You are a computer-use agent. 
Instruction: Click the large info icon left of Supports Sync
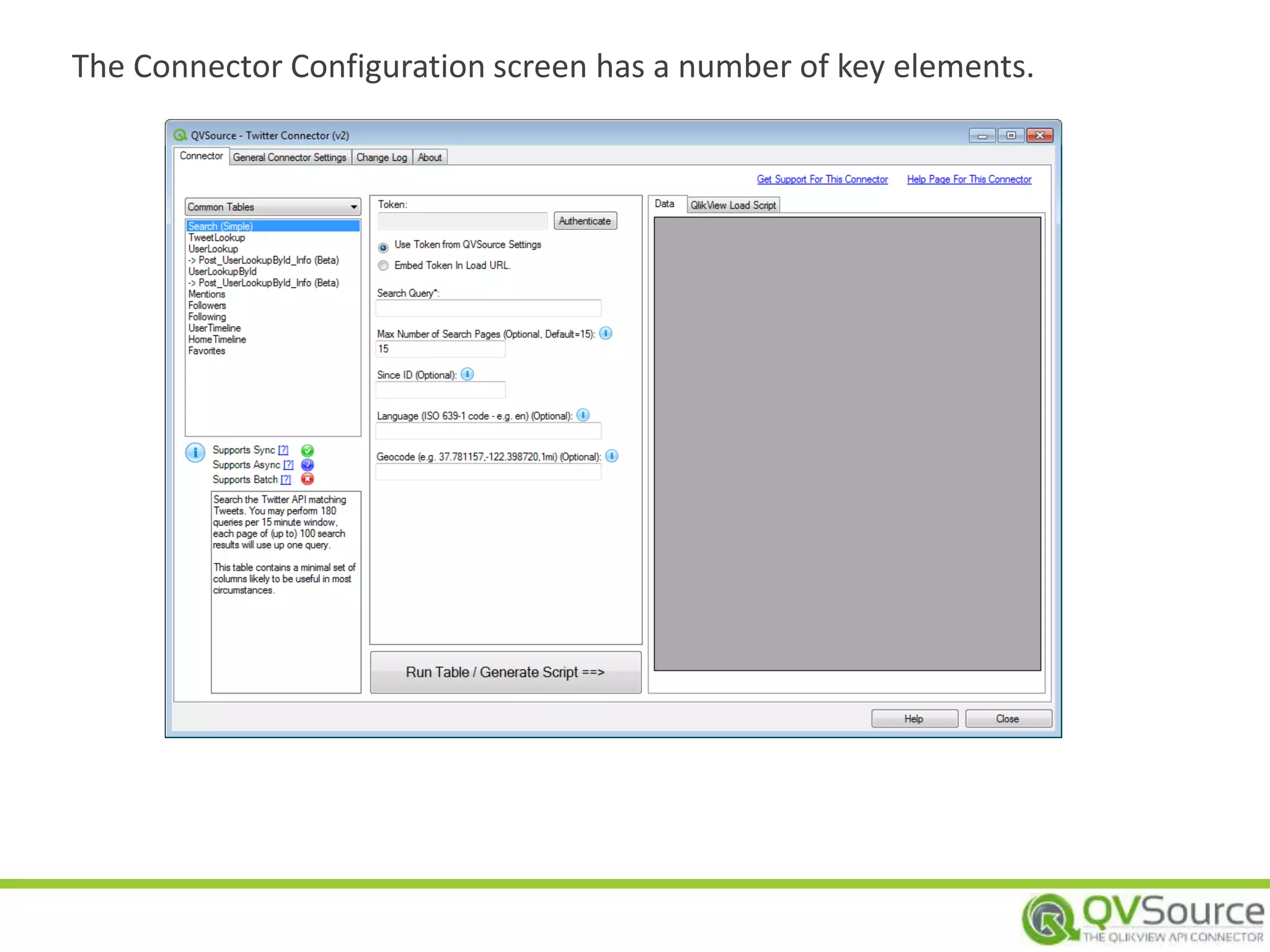tap(195, 452)
